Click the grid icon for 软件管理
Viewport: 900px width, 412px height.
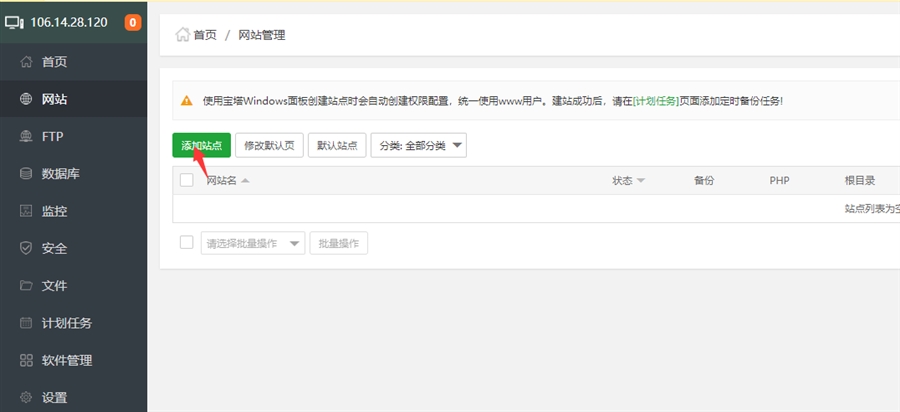click(26, 360)
